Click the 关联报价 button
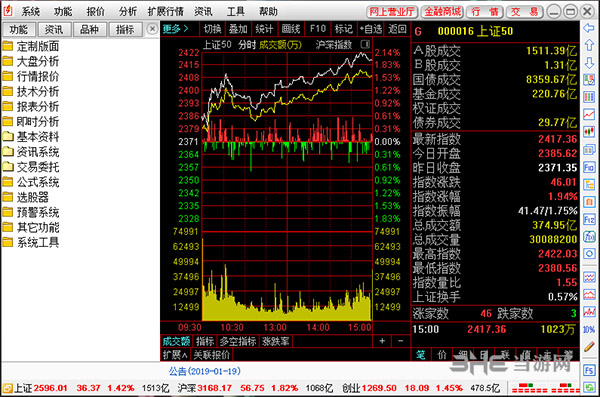The height and width of the screenshot is (397, 600). pyautogui.click(x=212, y=355)
